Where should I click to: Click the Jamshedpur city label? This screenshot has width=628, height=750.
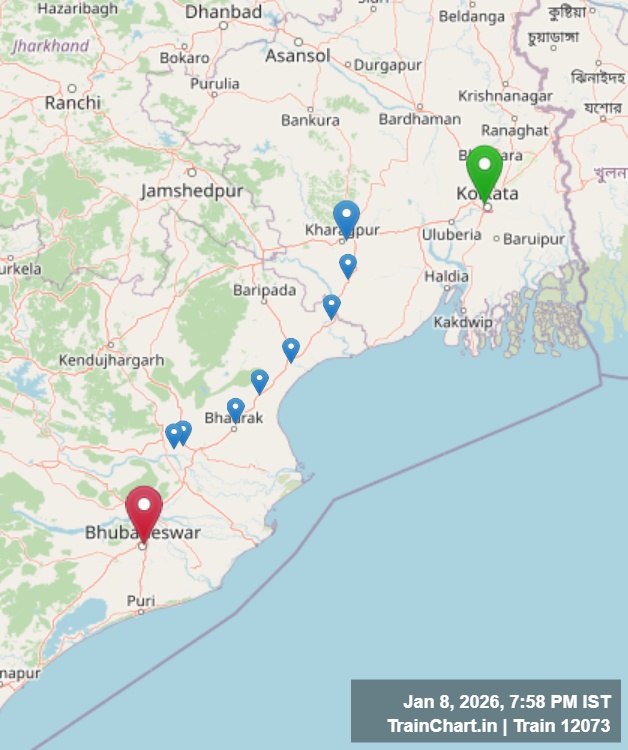[192, 191]
